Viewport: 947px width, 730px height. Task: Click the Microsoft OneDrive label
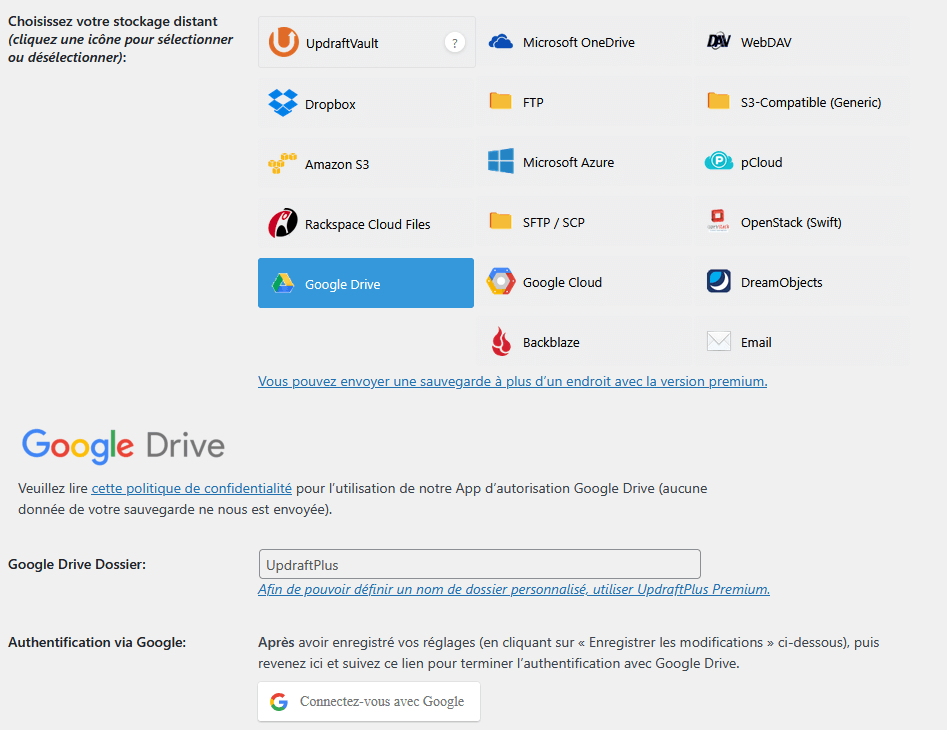579,42
